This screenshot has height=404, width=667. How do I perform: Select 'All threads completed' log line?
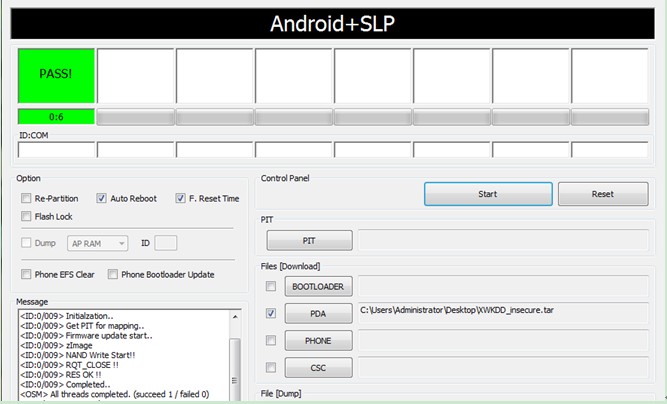tap(114, 394)
